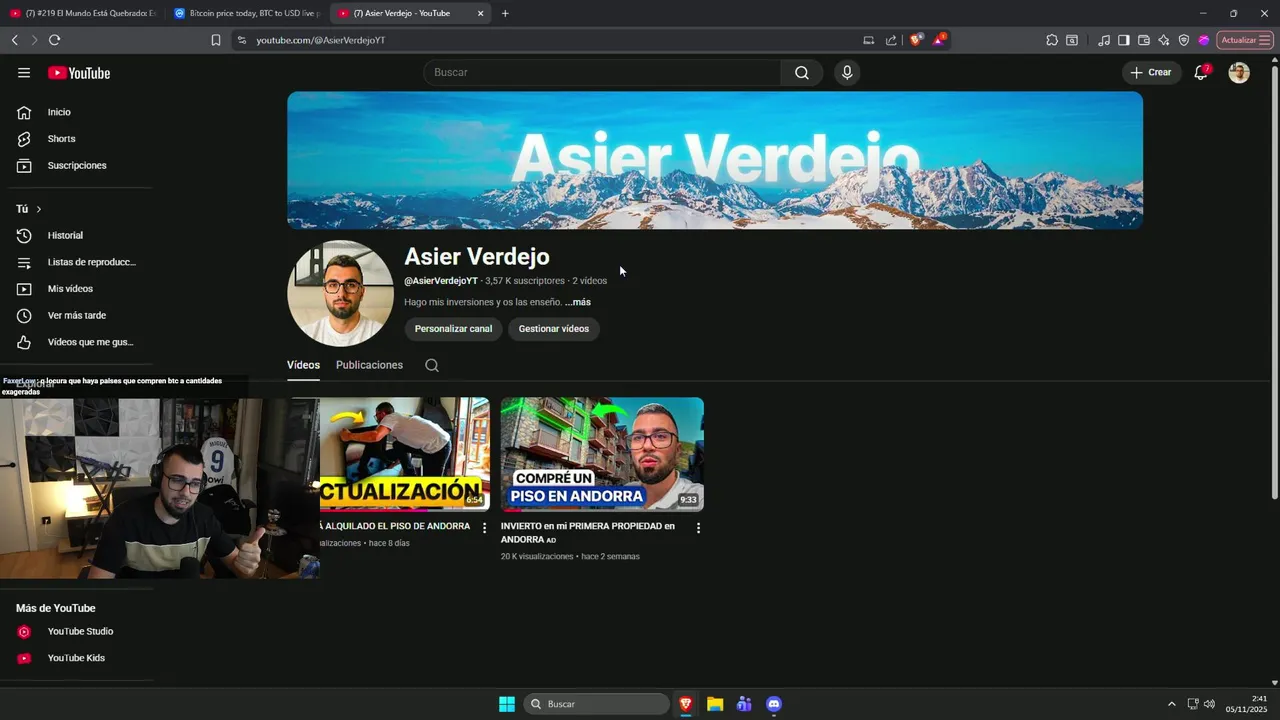Open title INVIERTO en mi PRIMERA PROPIEDAD
Viewport: 1280px width, 720px height.
coord(588,532)
